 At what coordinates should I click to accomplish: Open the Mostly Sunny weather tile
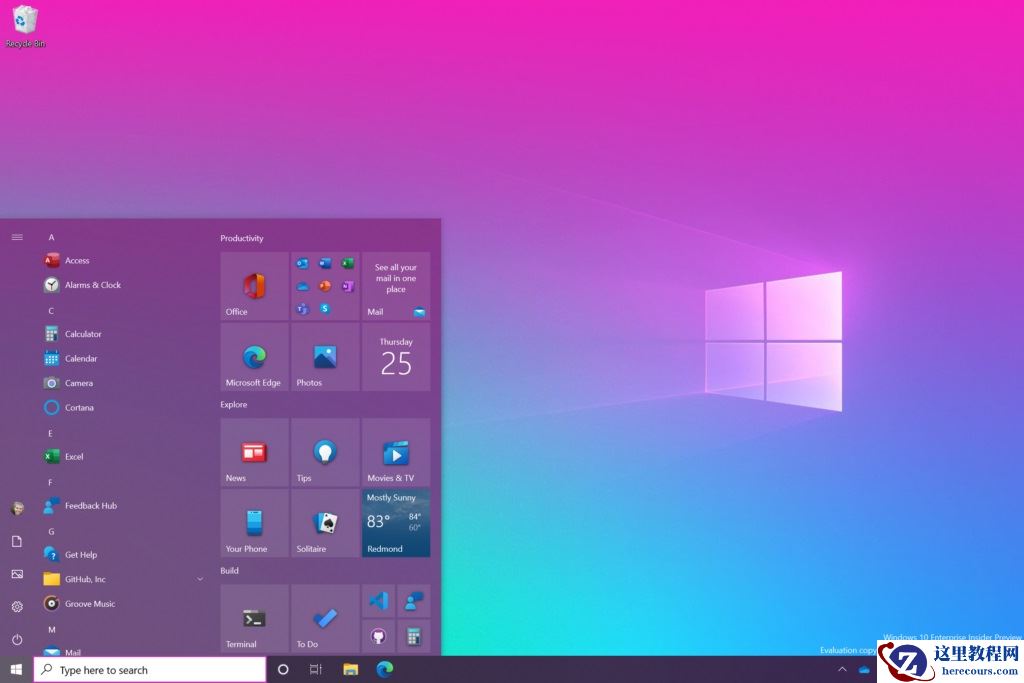(x=395, y=522)
